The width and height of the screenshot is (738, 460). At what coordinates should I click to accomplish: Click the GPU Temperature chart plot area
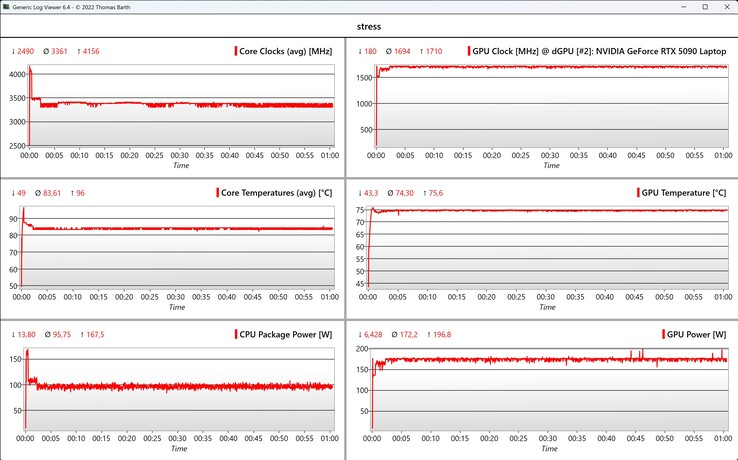click(548, 247)
